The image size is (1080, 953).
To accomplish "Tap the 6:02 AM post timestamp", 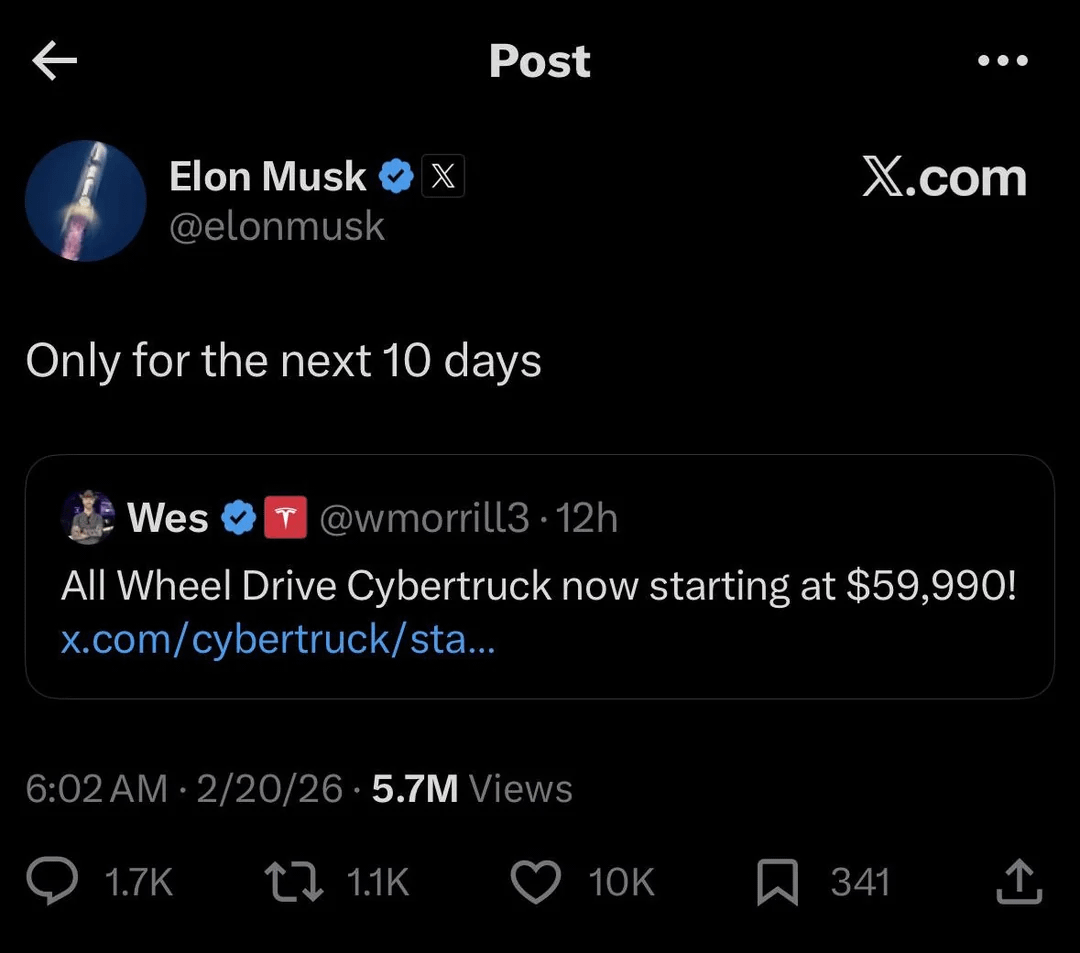I will [x=96, y=789].
